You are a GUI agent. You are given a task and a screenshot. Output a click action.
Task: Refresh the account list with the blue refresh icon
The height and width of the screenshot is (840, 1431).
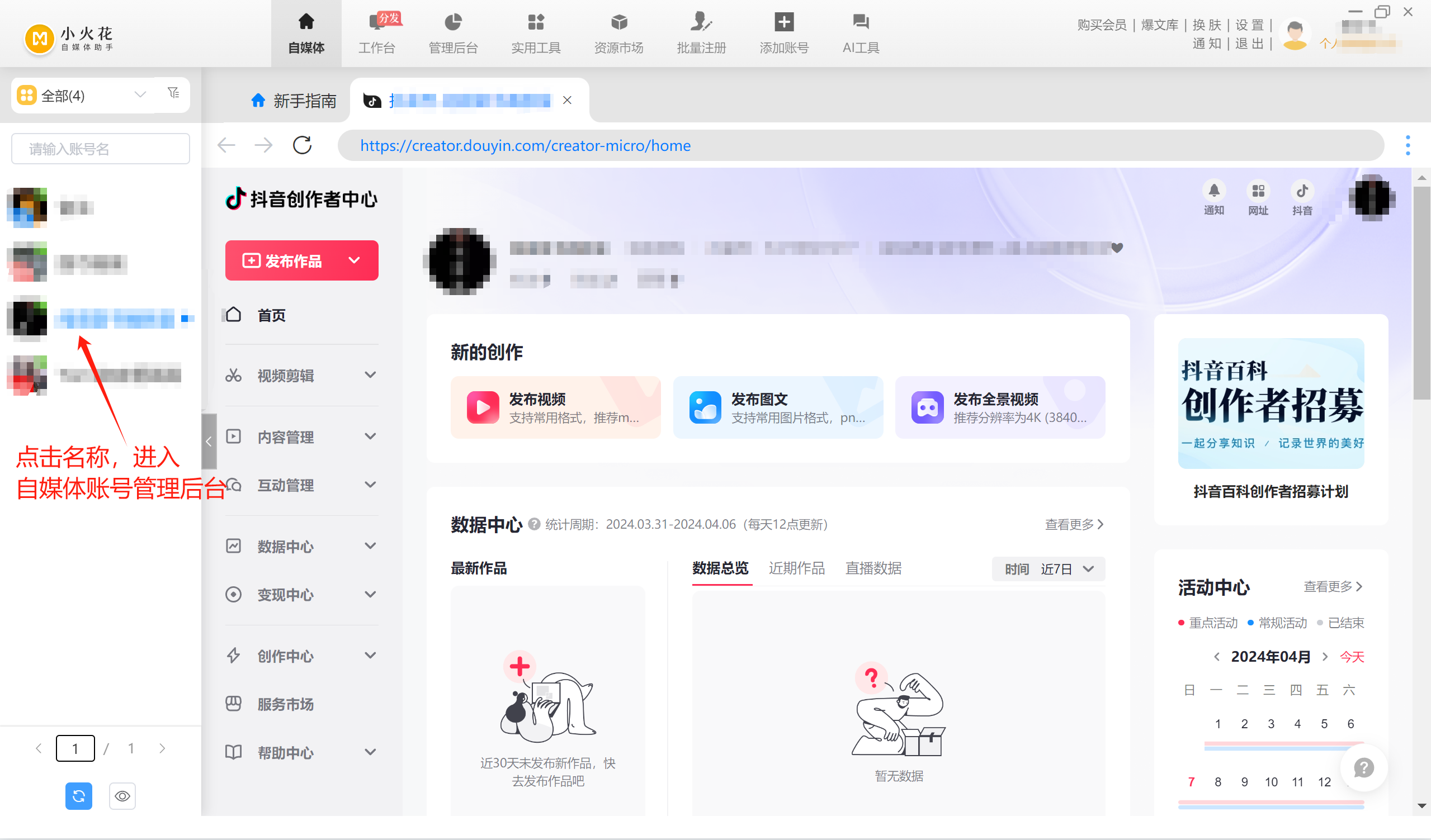pyautogui.click(x=78, y=796)
